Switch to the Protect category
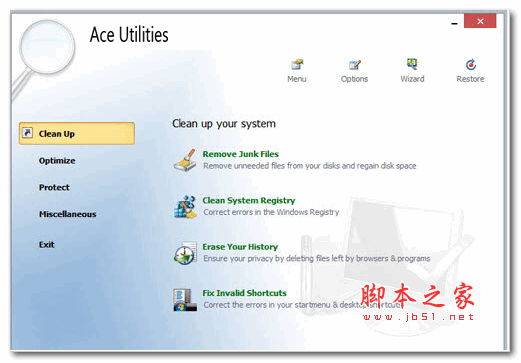521x363 pixels. (x=54, y=187)
